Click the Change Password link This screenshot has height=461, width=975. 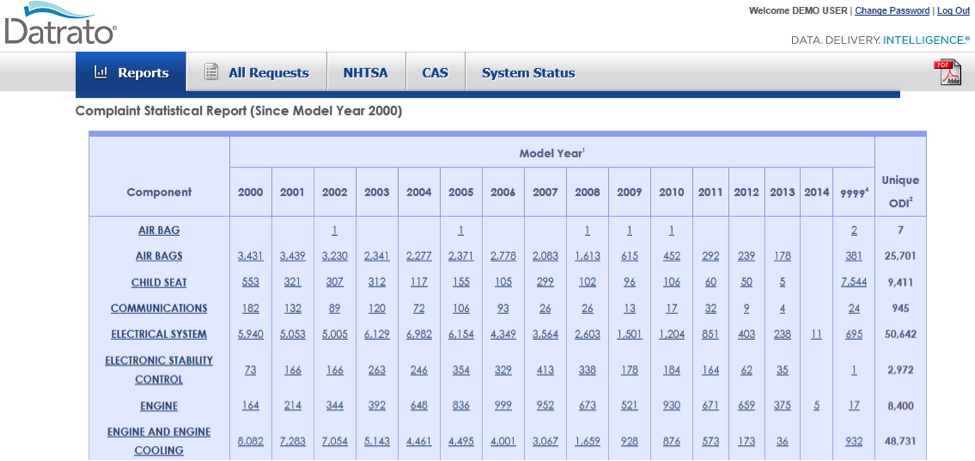point(892,11)
